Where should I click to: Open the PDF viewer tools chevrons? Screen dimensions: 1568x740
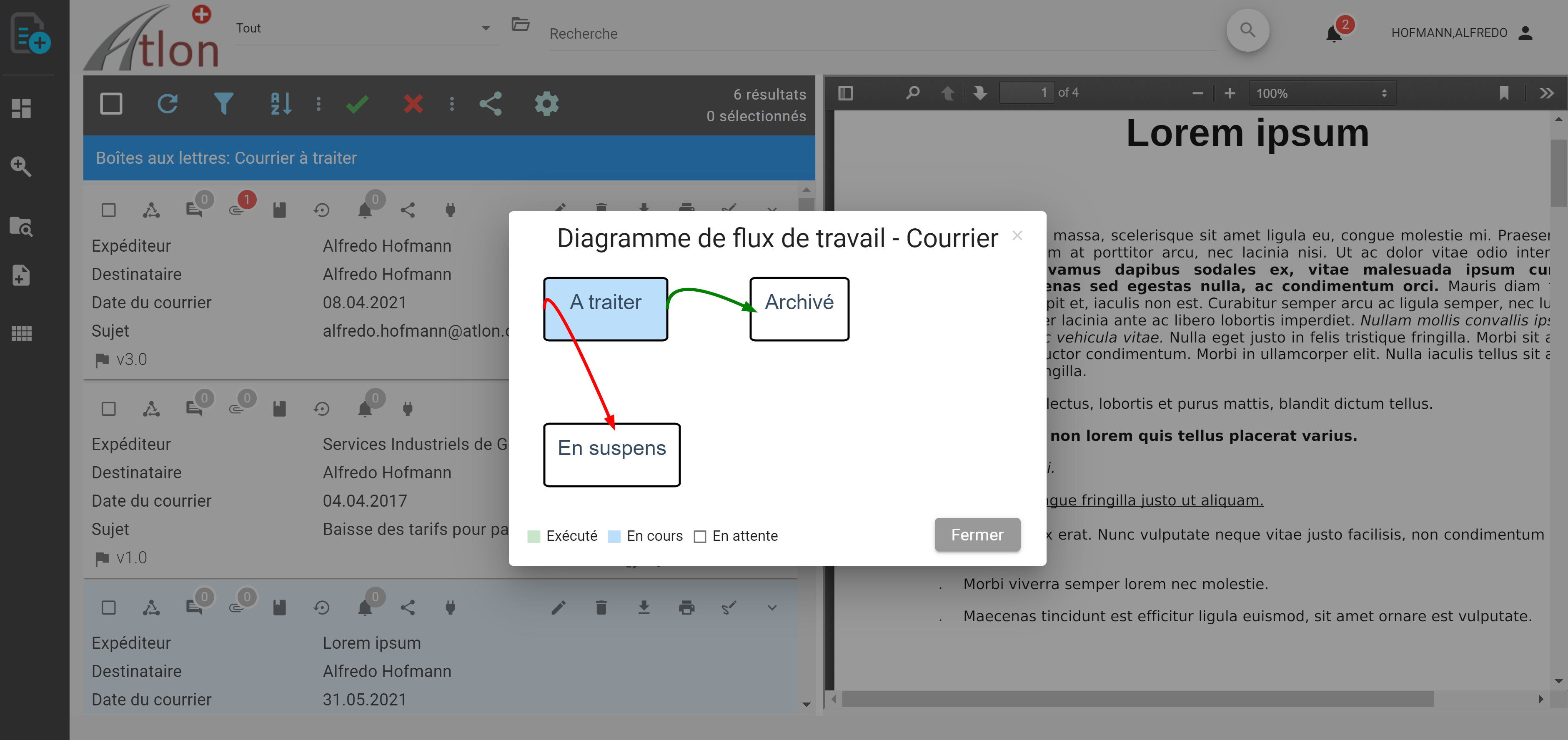coord(1546,93)
